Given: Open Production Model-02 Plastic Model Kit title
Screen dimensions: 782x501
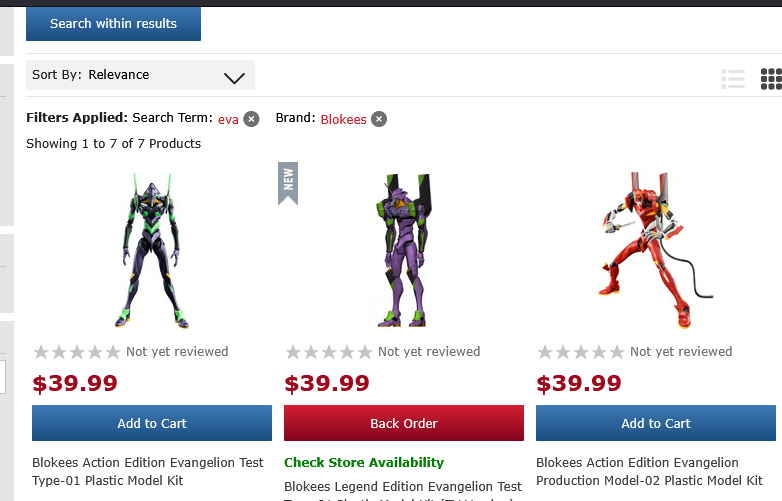Looking at the screenshot, I should point(649,472).
